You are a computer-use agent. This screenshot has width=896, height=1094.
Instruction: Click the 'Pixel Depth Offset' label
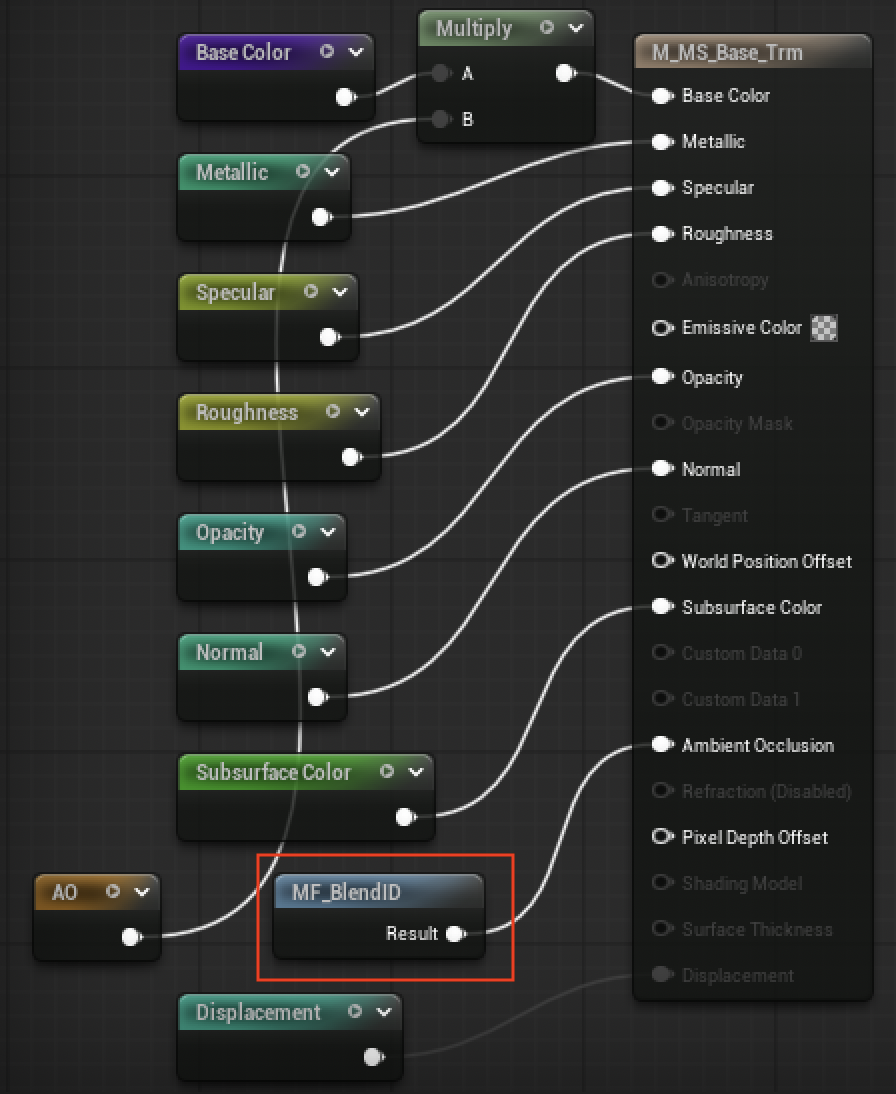coord(755,837)
